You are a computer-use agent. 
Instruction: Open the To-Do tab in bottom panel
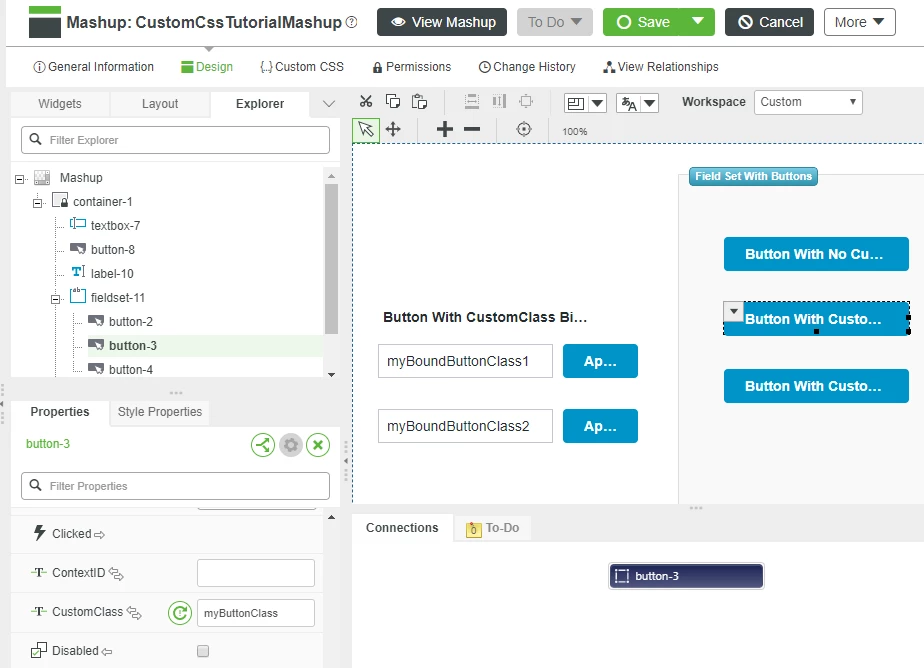tap(493, 528)
